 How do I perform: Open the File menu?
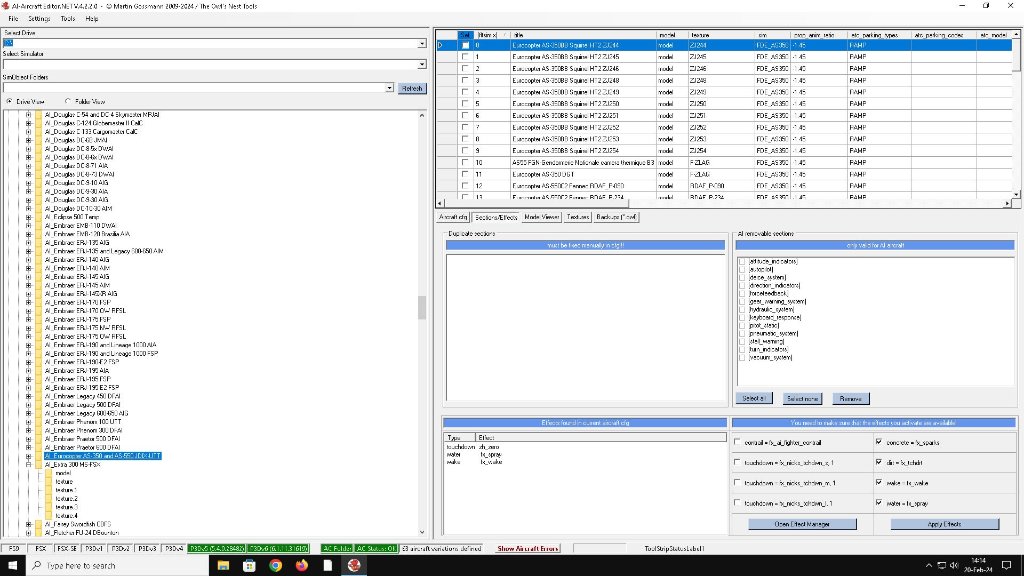click(13, 19)
